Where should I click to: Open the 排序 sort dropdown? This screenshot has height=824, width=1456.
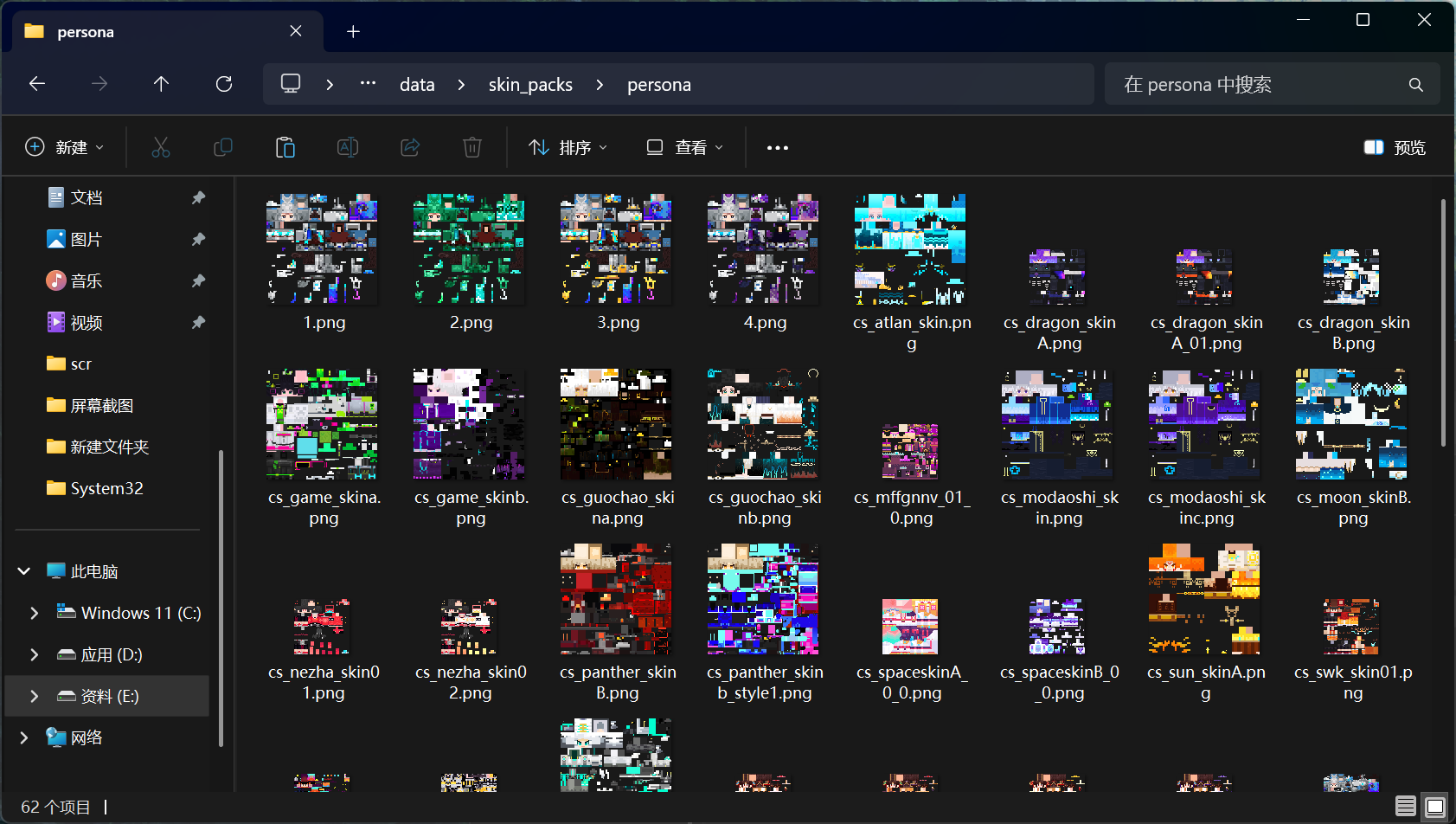(x=568, y=148)
